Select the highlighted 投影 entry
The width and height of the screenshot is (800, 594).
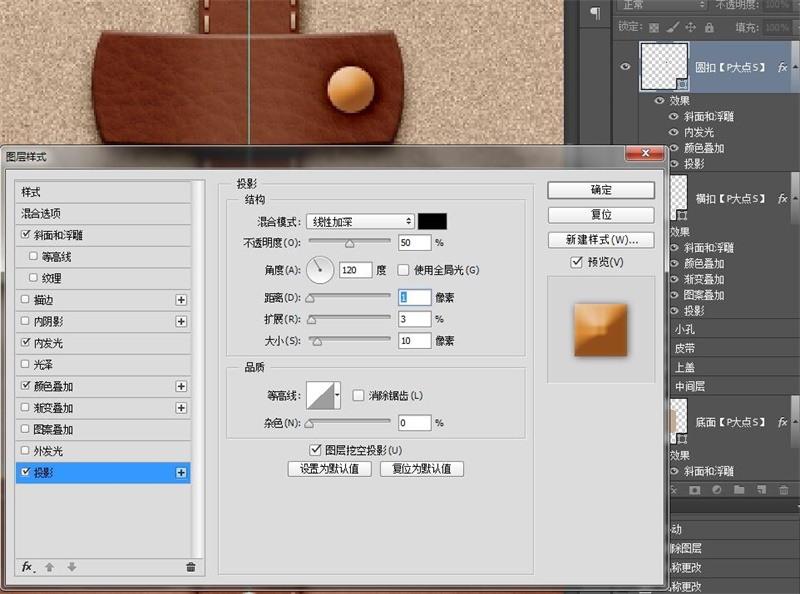[104, 473]
